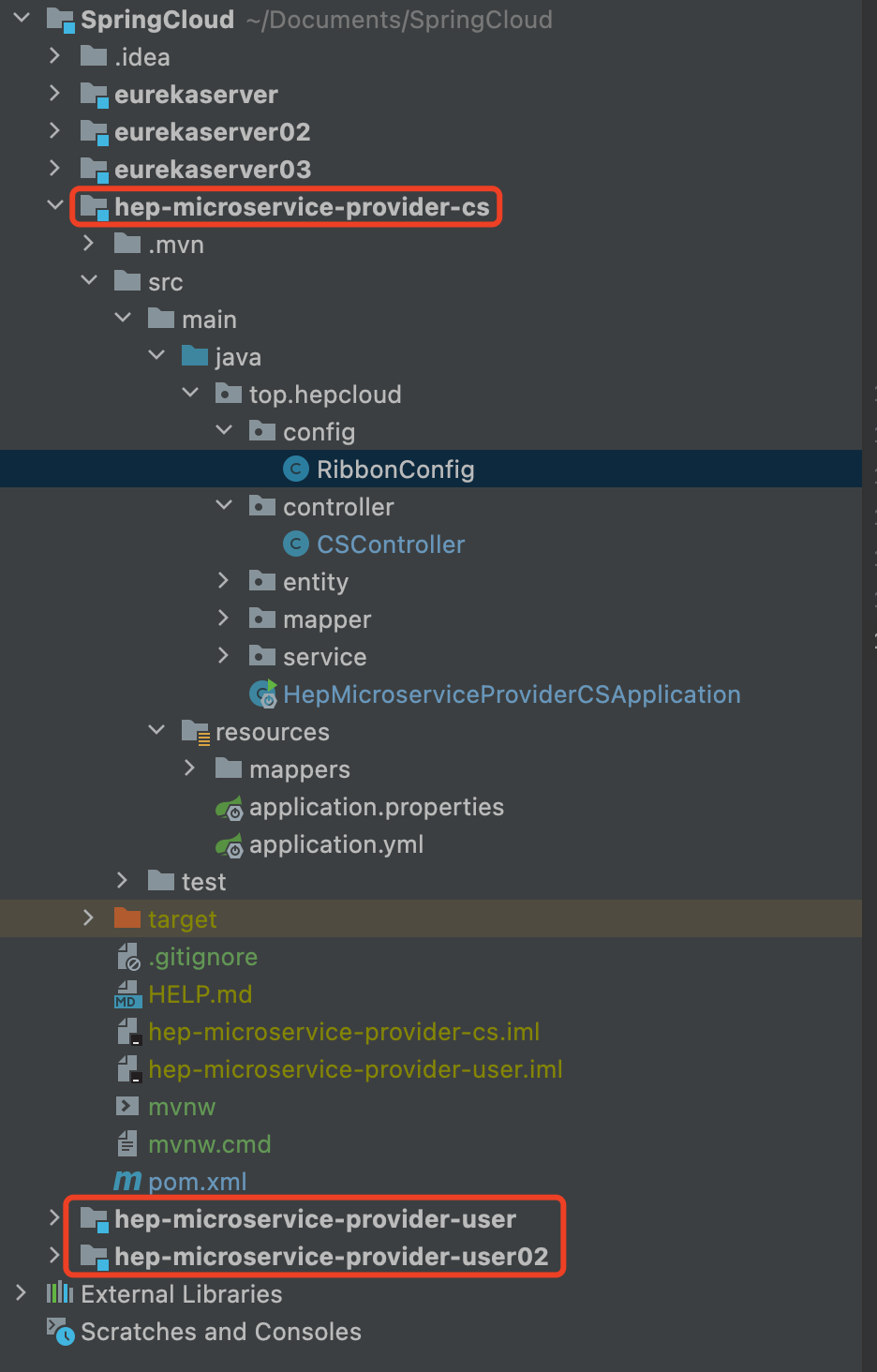This screenshot has height=1372, width=877.
Task: Click the CSController class icon
Action: [296, 544]
